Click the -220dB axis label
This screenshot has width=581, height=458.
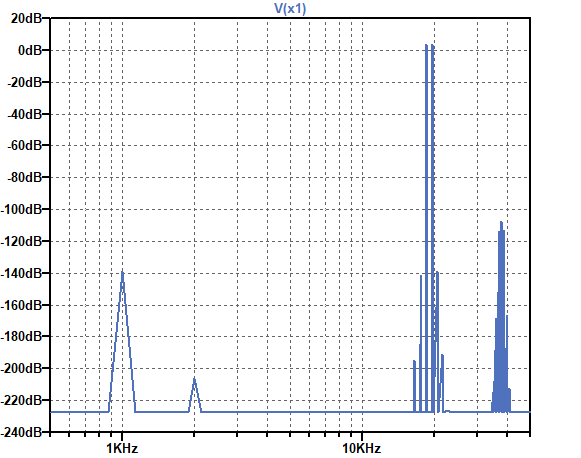click(x=21, y=400)
